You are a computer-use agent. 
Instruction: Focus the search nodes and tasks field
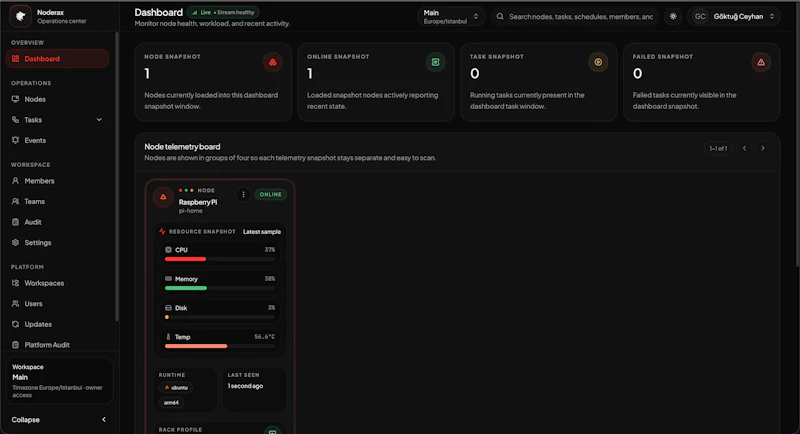click(x=575, y=16)
